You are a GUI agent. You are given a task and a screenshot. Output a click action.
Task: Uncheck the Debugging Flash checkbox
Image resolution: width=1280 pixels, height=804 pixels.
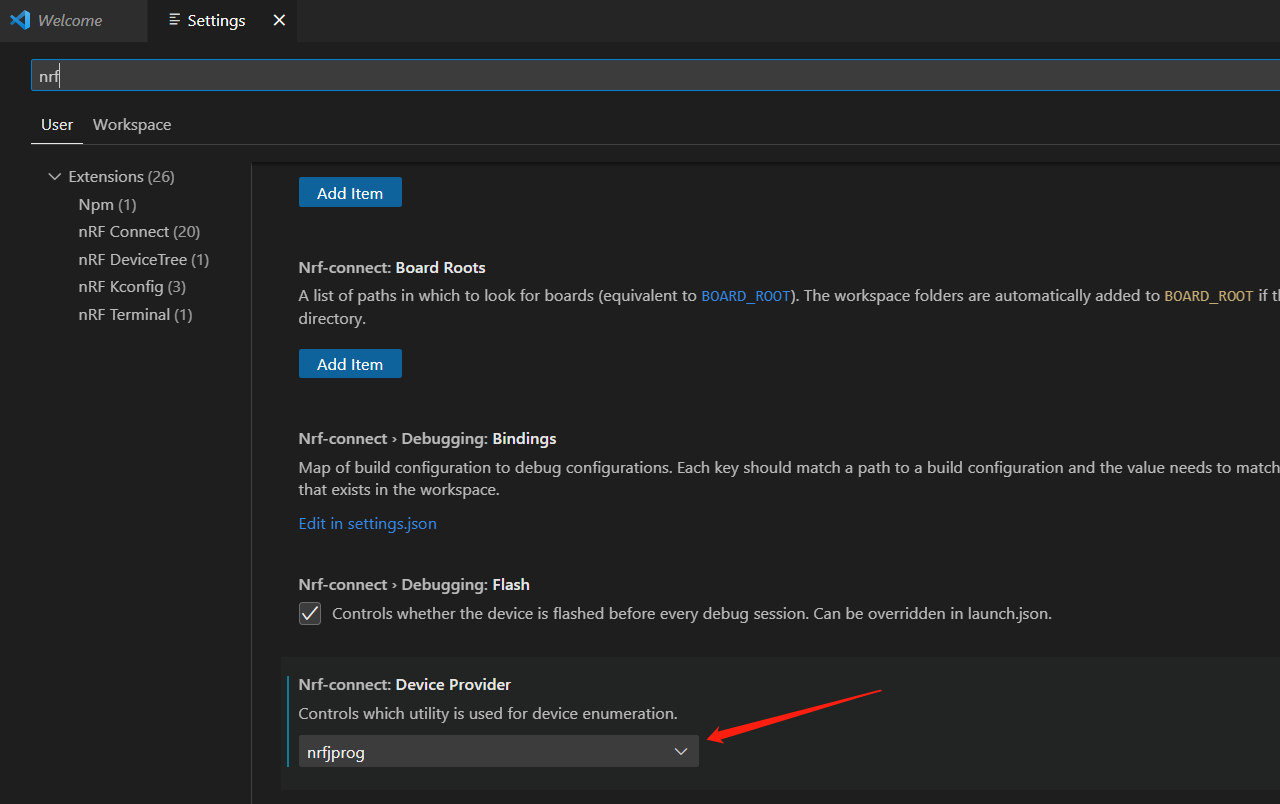[310, 614]
